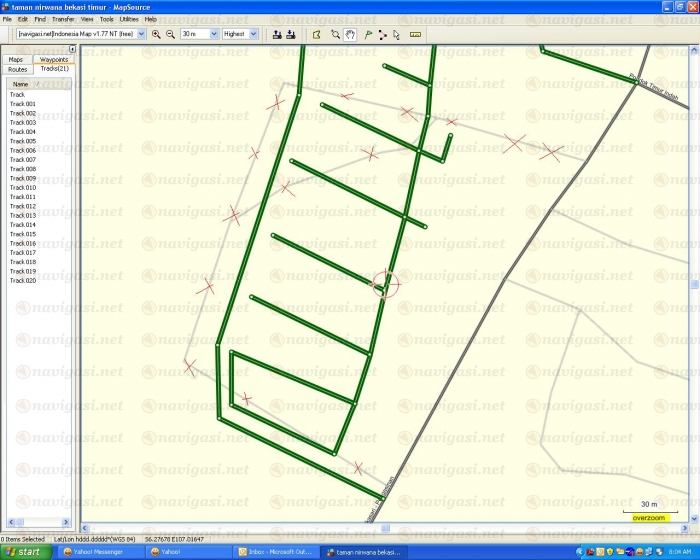Viewport: 700px width, 560px height.
Task: Choose the Selection arrow tool
Action: [x=396, y=34]
